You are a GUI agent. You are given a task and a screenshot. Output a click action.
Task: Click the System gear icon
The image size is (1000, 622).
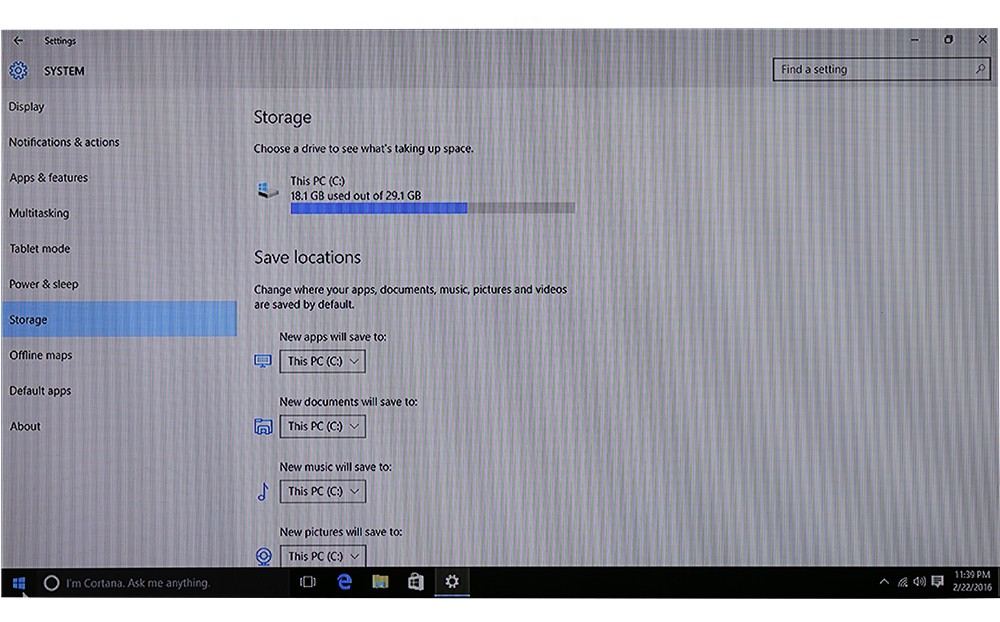tap(18, 71)
